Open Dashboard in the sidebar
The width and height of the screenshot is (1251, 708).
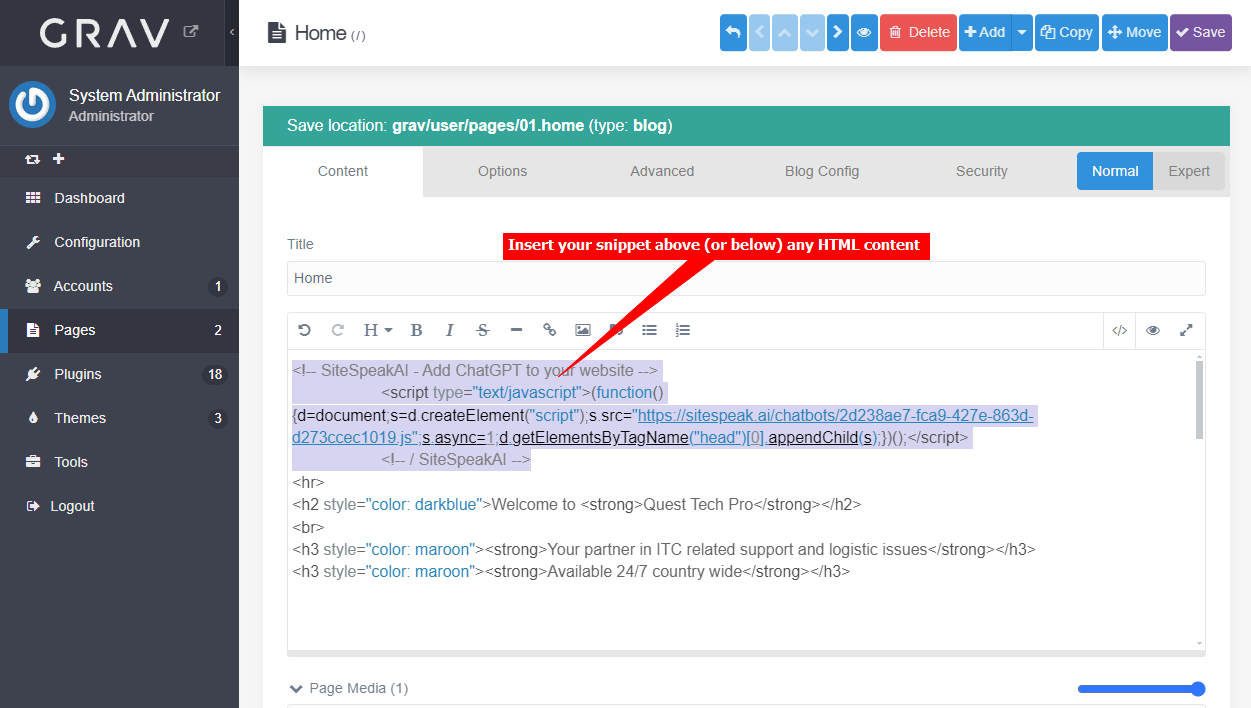[x=119, y=198]
